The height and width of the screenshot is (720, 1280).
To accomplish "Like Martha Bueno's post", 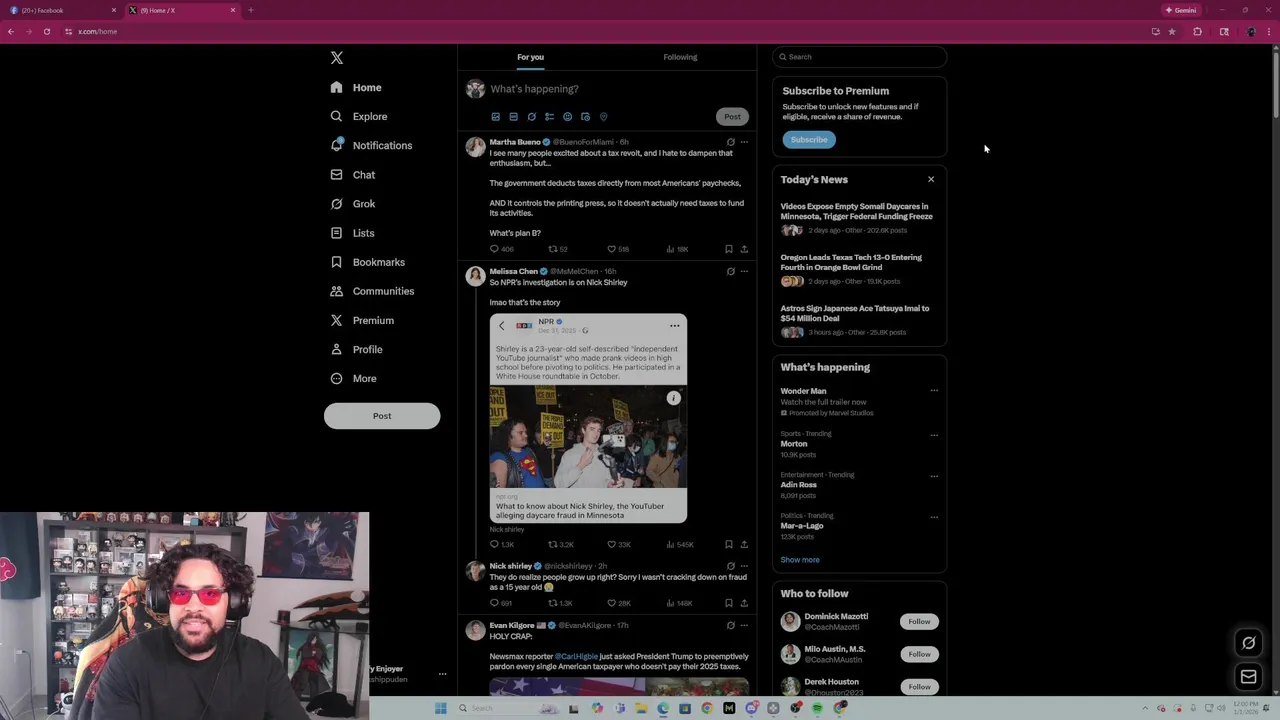I will tap(618, 249).
